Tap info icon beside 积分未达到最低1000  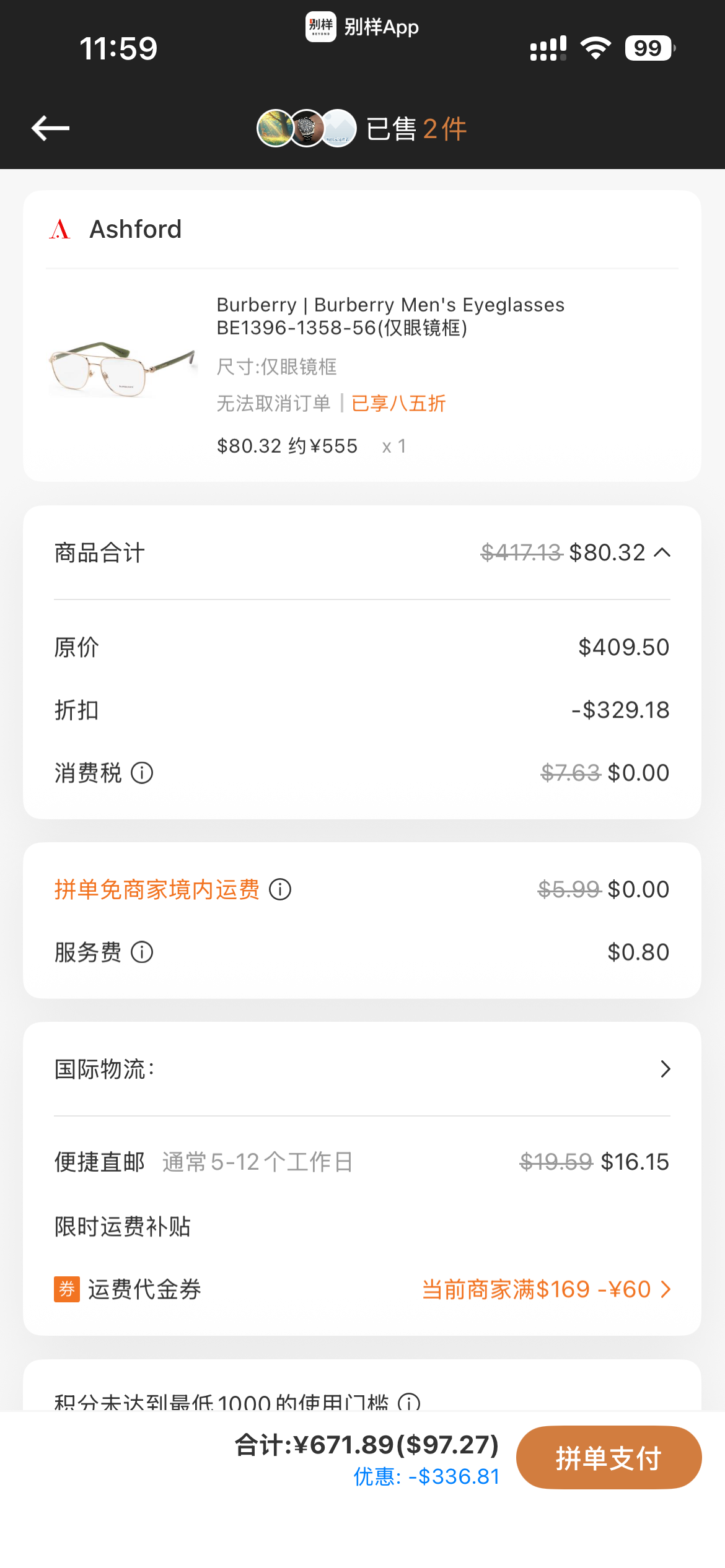click(x=409, y=1402)
